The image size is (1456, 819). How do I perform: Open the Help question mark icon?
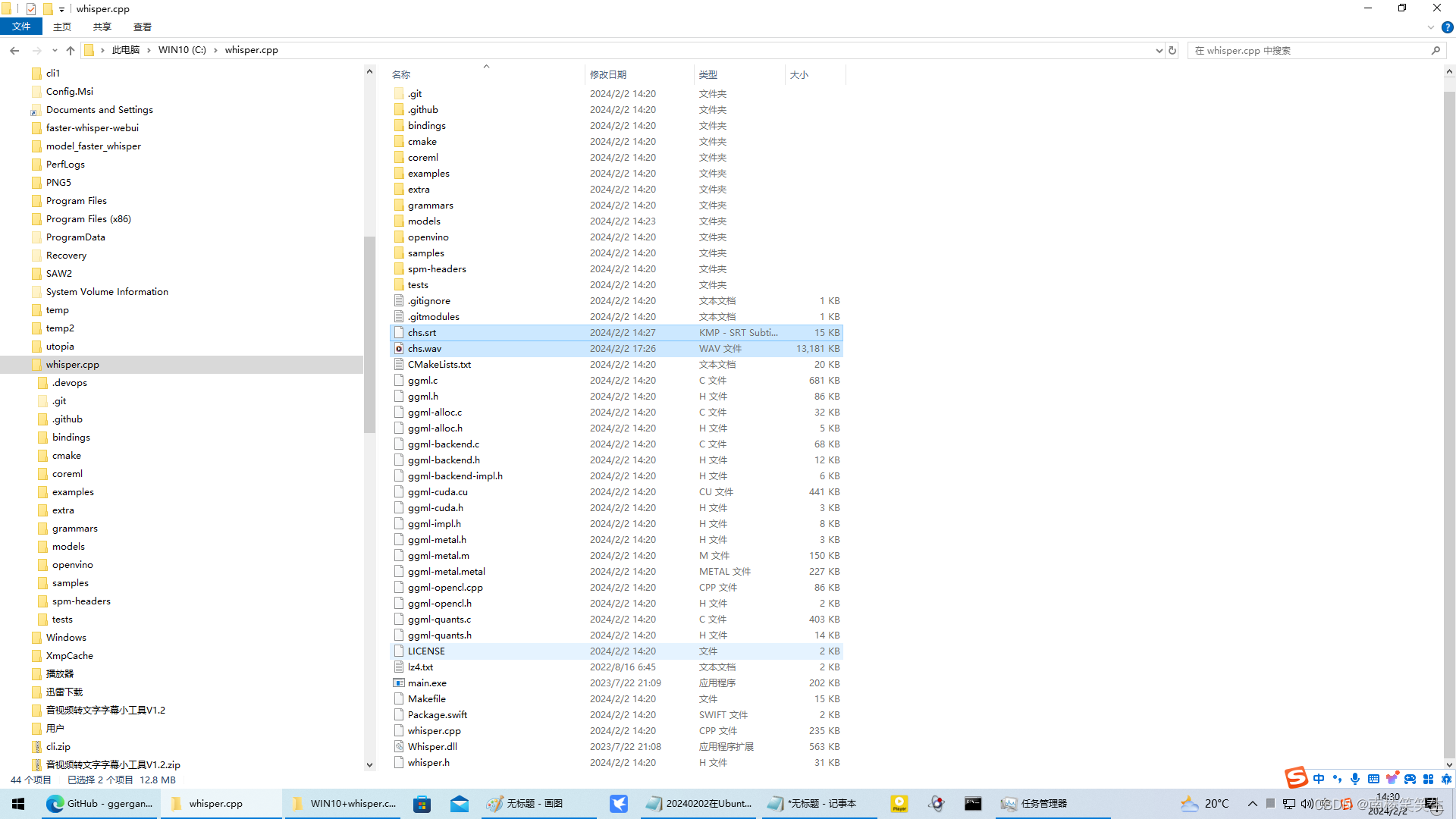coord(1447,27)
